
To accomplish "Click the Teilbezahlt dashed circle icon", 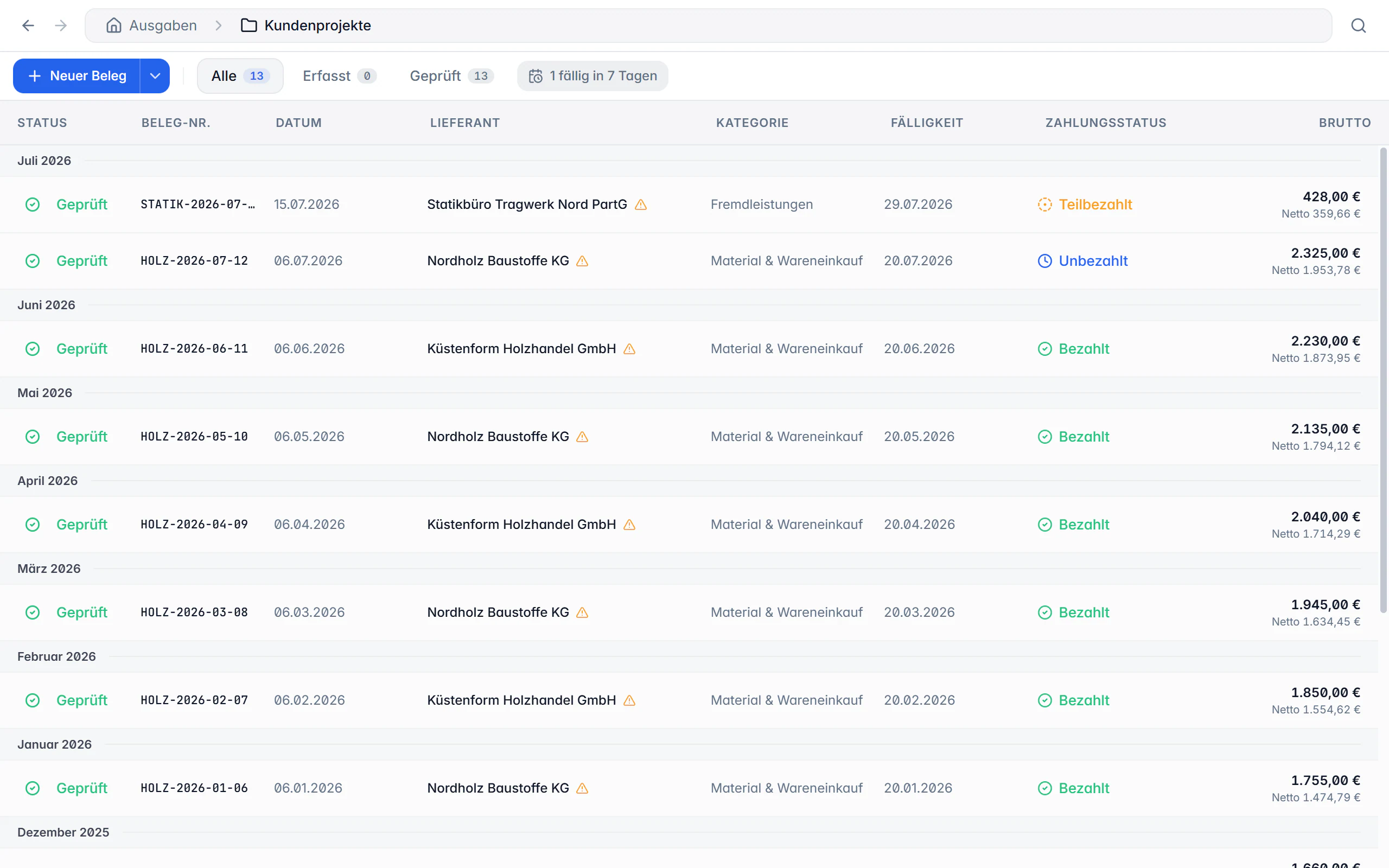I will (x=1044, y=205).
